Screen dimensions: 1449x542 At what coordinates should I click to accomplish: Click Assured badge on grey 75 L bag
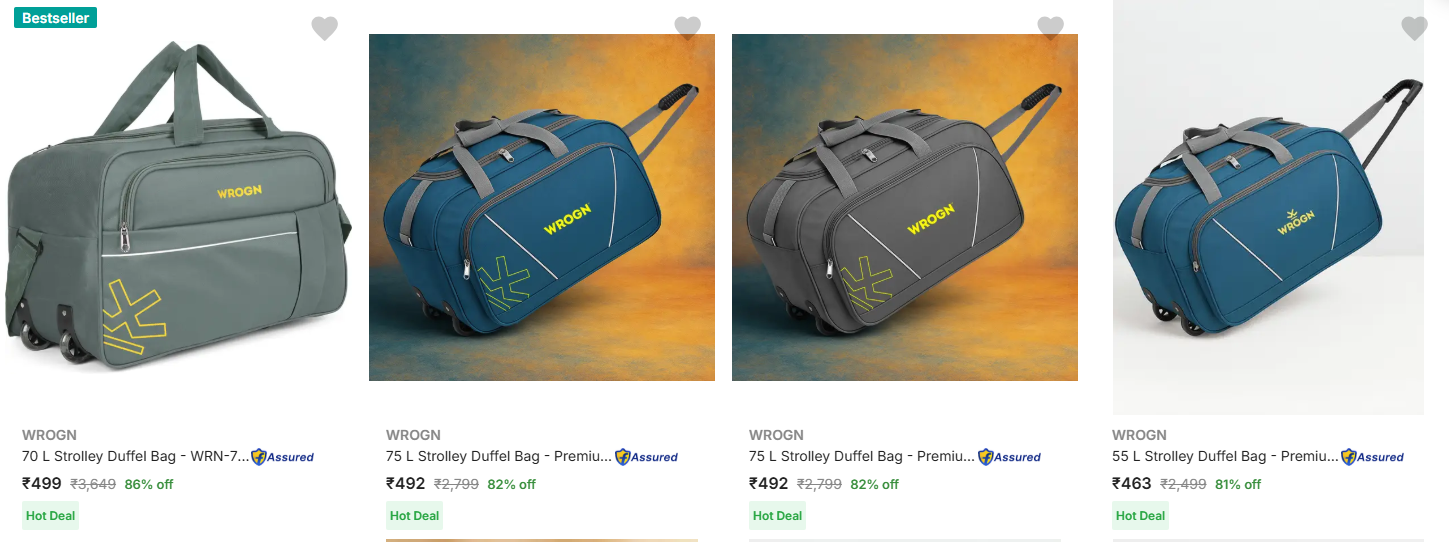1010,457
